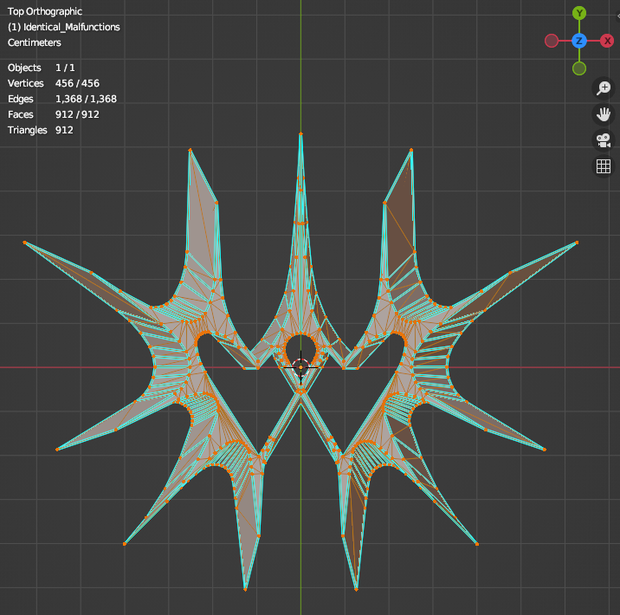Select bottom-right downward spike tip vertex
620x615 pixels.
(x=356, y=590)
